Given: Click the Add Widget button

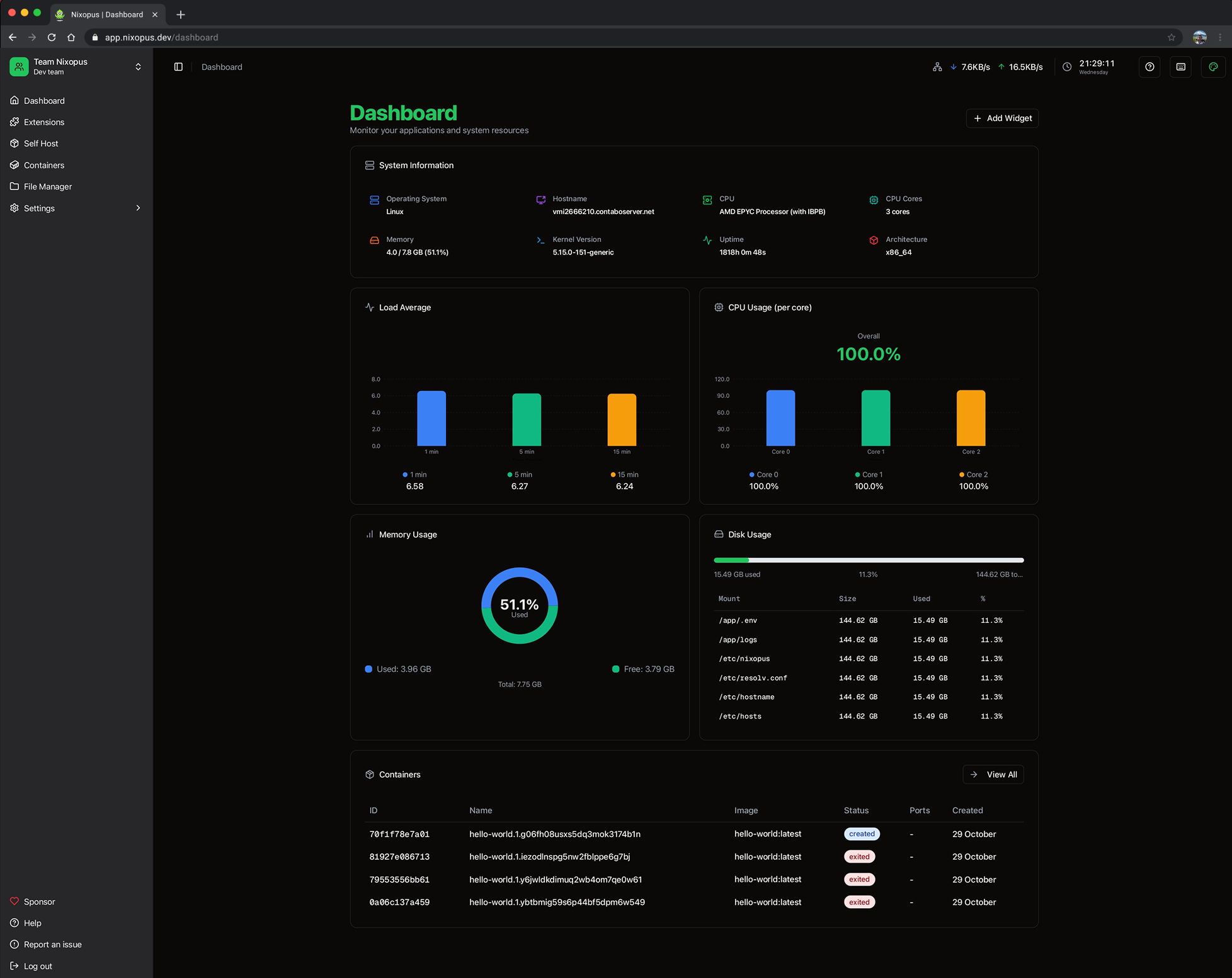Looking at the screenshot, I should (1002, 118).
